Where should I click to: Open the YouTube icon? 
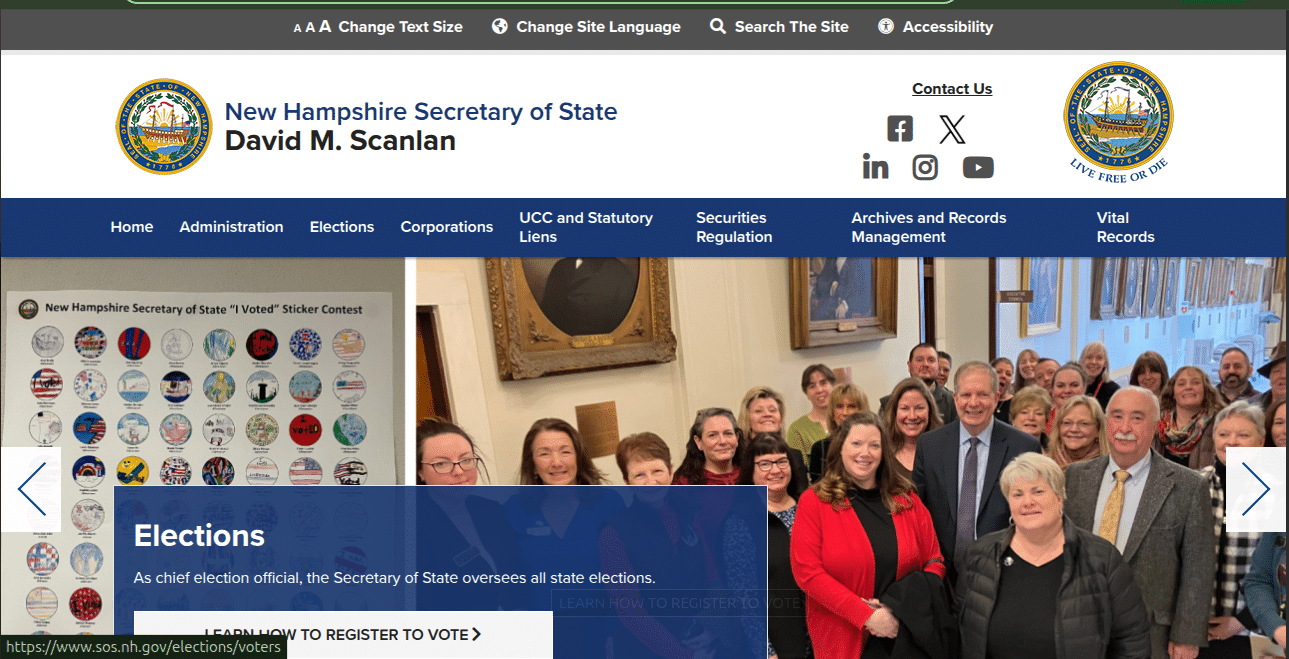pos(978,167)
